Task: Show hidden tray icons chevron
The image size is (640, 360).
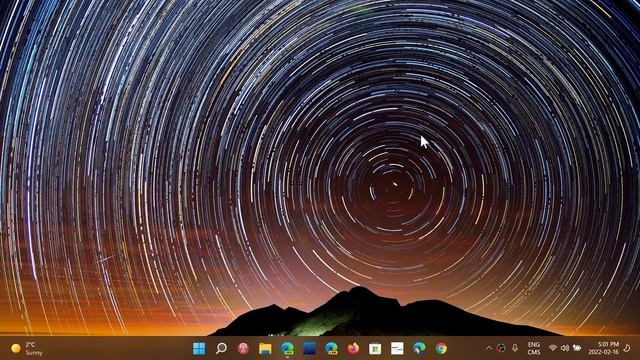Action: click(489, 348)
